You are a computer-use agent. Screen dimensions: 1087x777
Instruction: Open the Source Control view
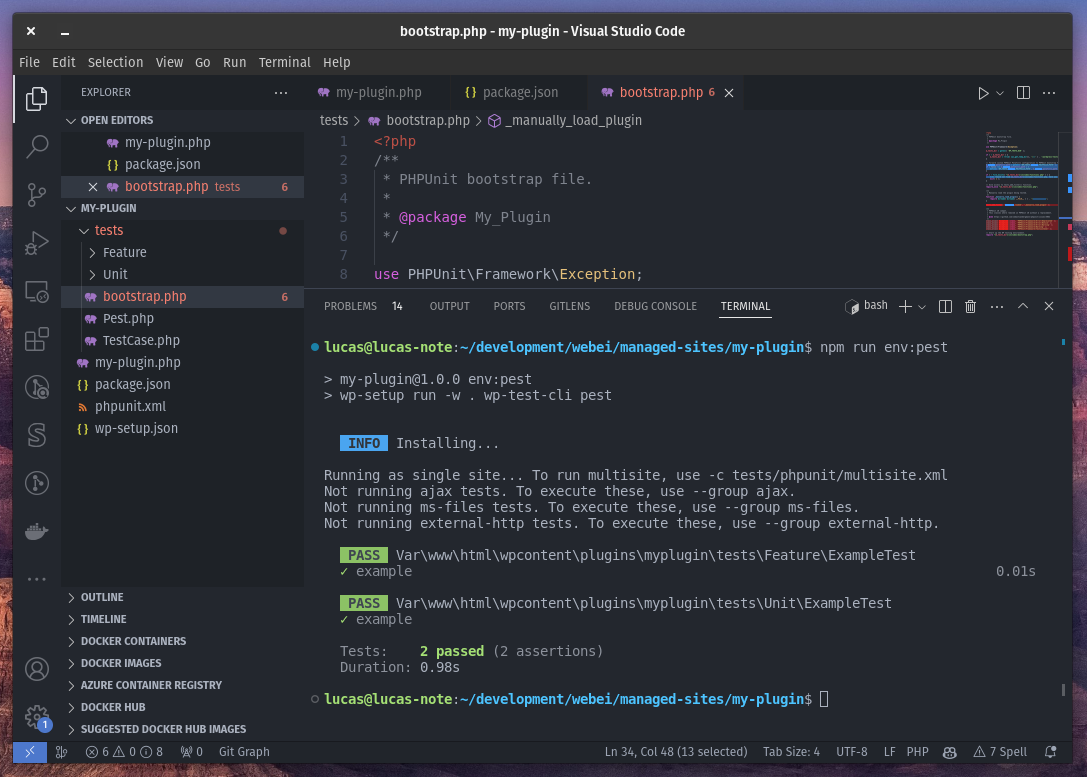37,195
